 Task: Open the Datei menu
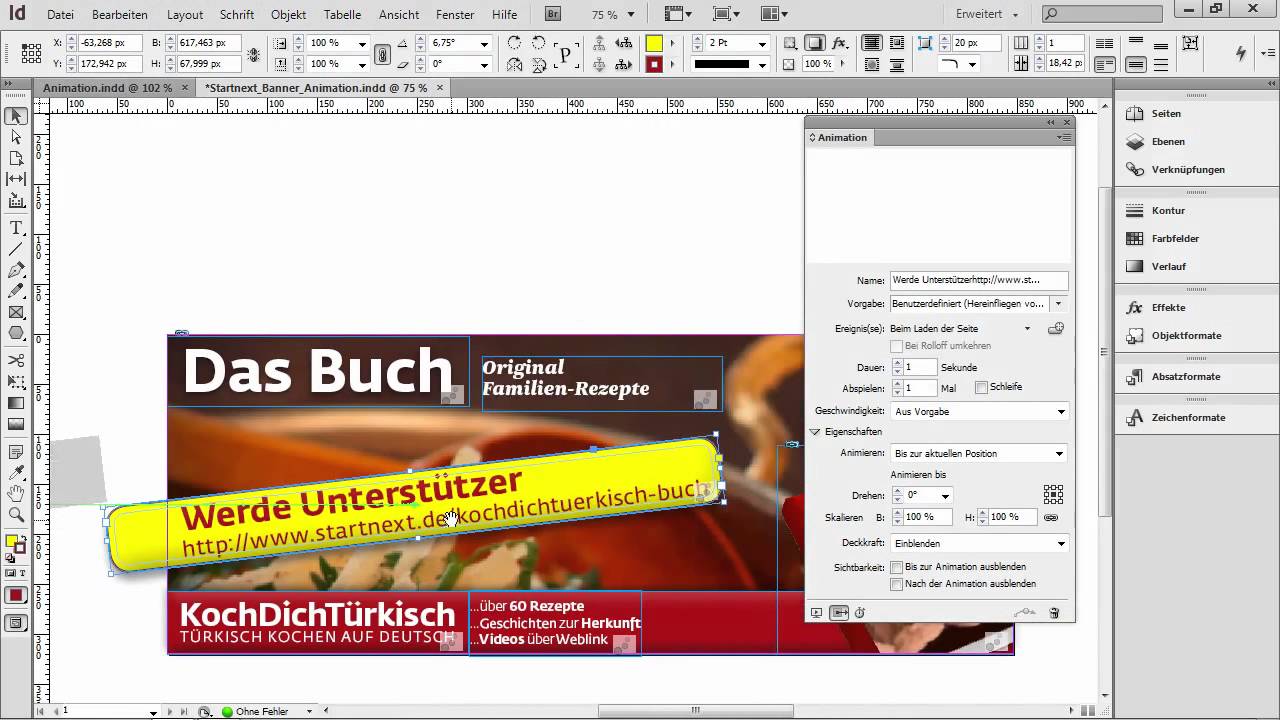[60, 15]
